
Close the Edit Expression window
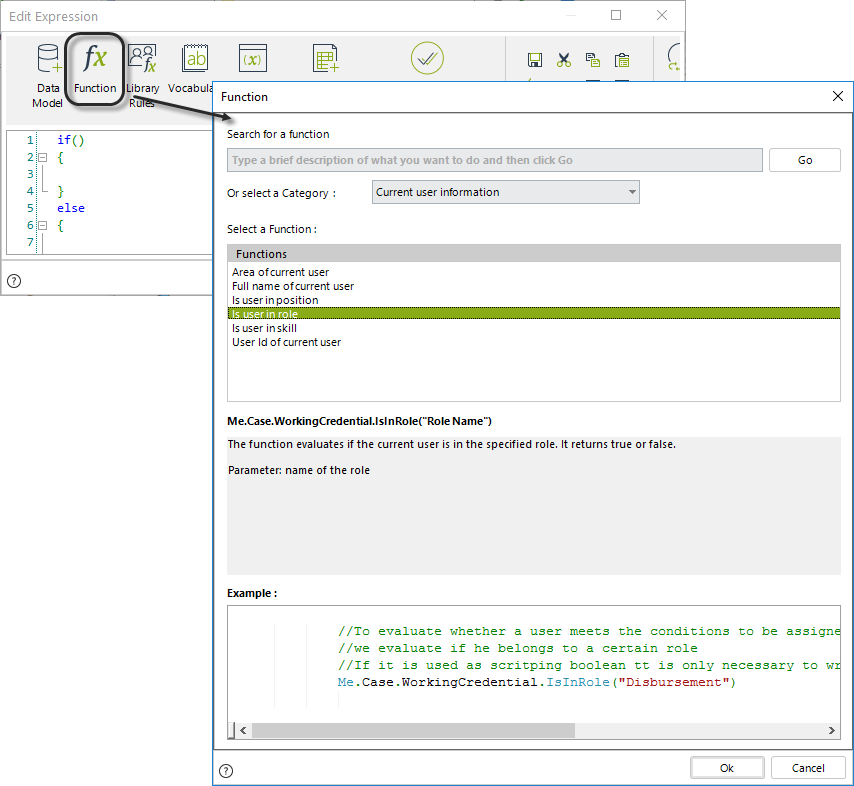[x=662, y=15]
